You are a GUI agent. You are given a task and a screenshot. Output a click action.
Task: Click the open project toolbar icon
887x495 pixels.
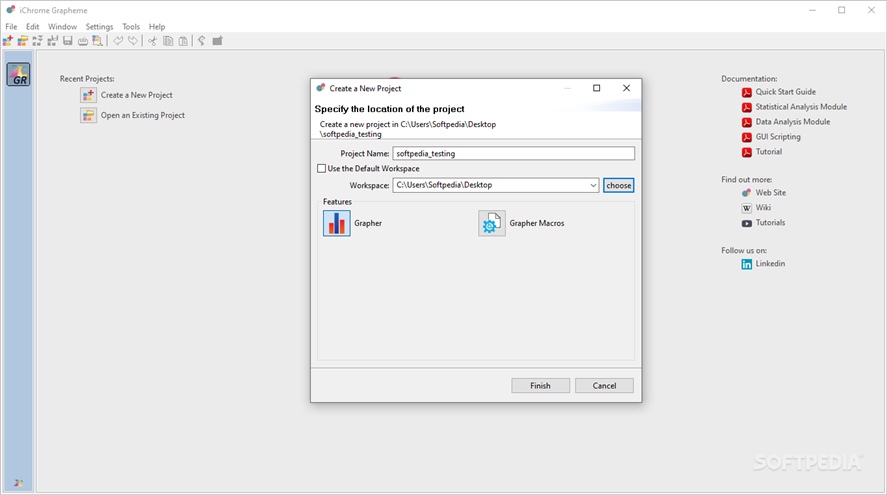[23, 41]
